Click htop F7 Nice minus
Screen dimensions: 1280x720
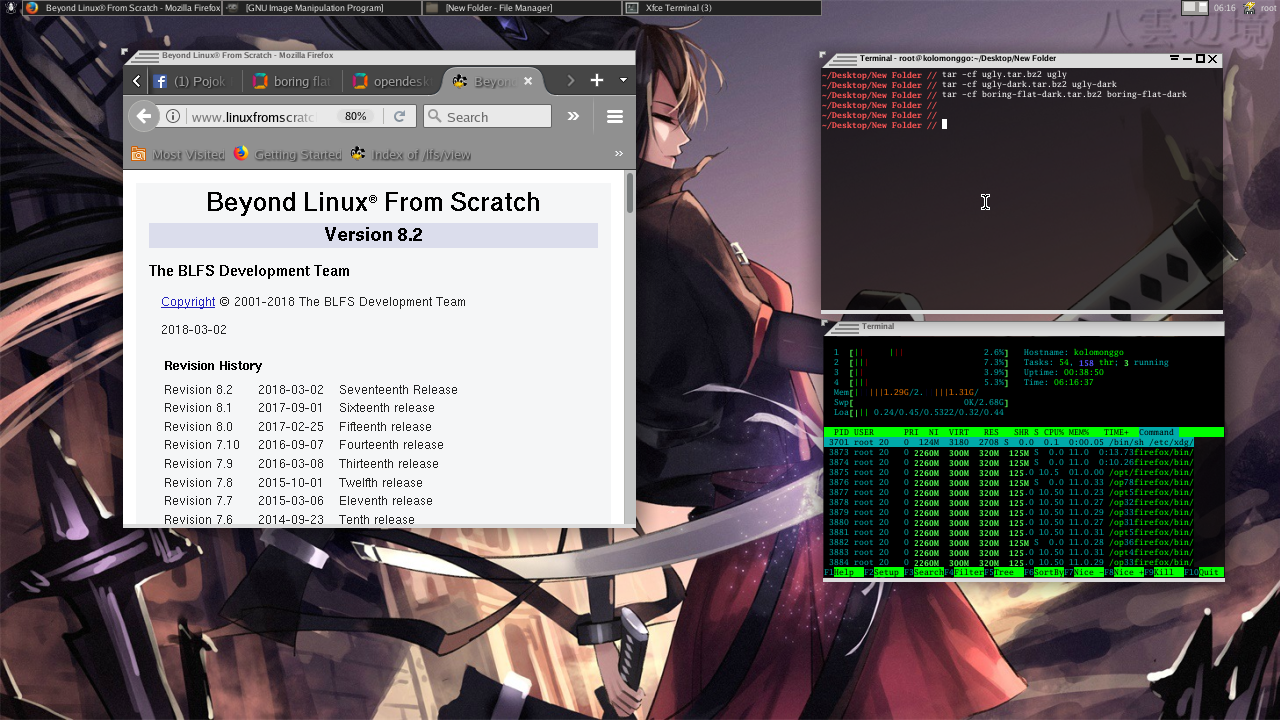(1084, 573)
